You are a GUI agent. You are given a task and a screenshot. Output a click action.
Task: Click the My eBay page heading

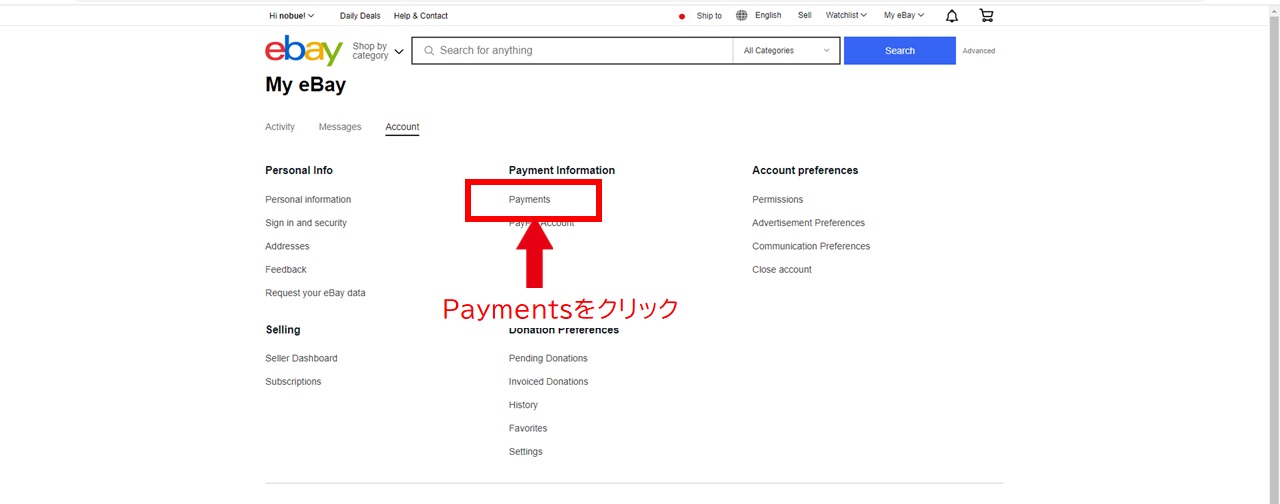click(305, 85)
